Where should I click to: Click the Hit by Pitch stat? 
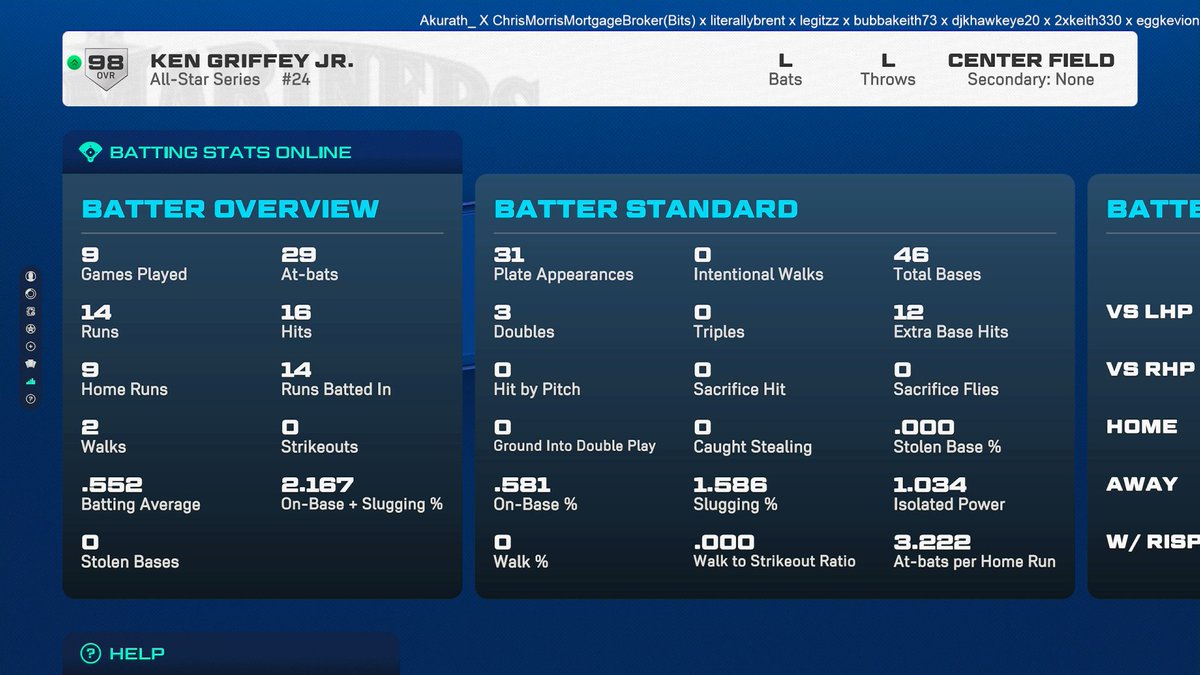pyautogui.click(x=537, y=379)
